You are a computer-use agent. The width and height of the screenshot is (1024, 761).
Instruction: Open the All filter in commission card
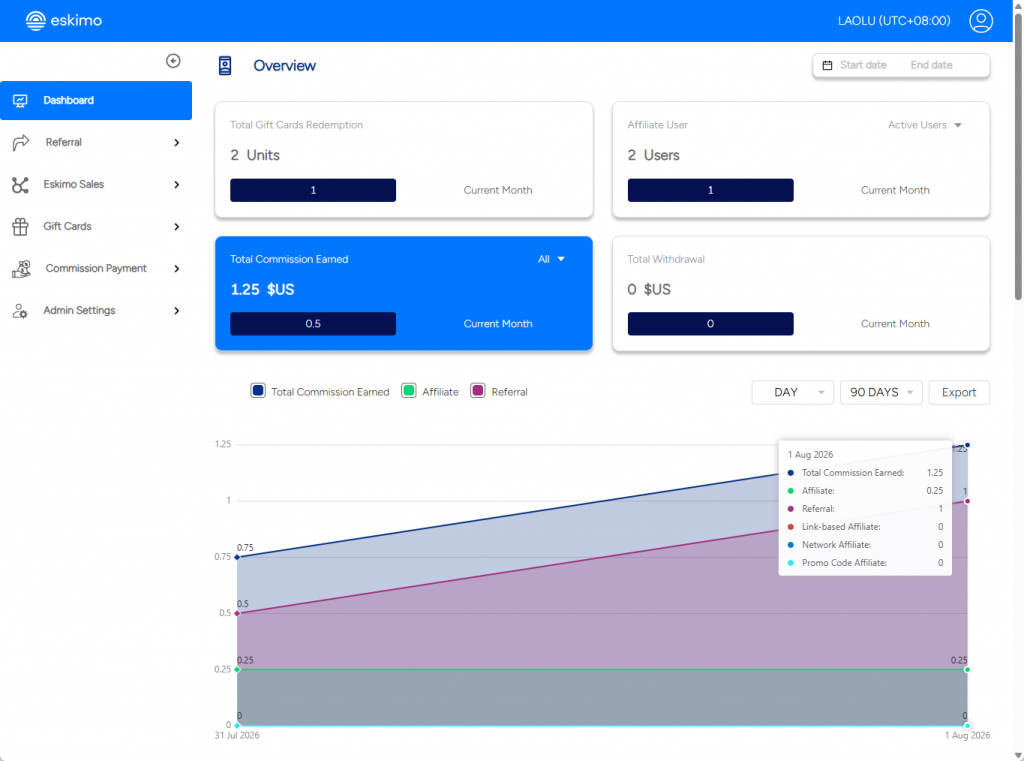point(551,259)
